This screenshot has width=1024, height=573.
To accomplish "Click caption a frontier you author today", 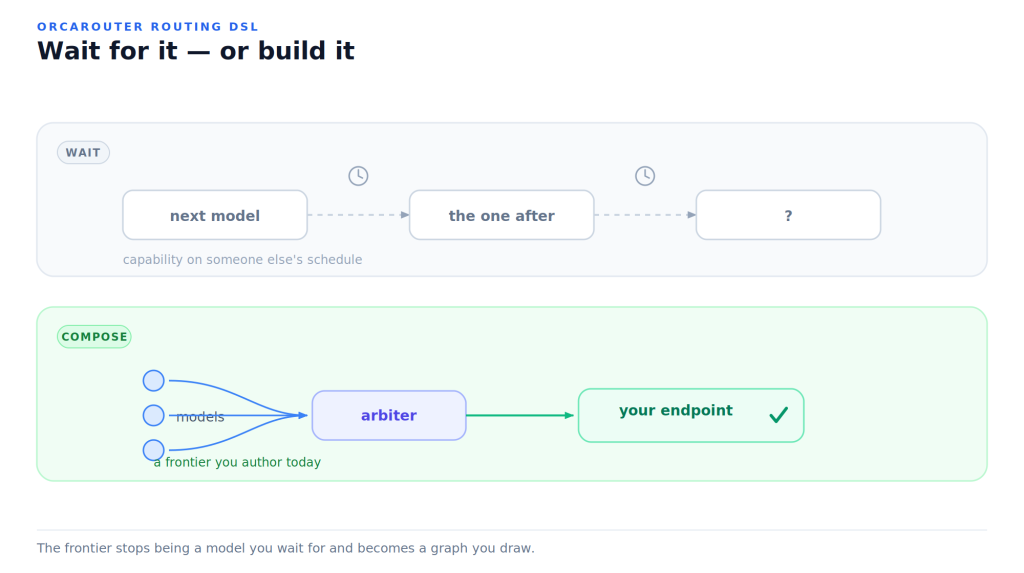I will coord(237,462).
